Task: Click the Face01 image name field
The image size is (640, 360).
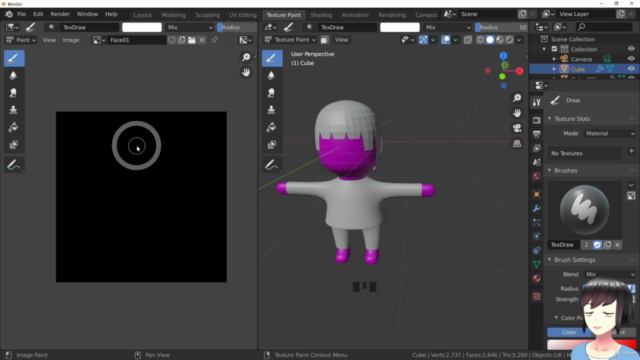Action: coord(136,40)
